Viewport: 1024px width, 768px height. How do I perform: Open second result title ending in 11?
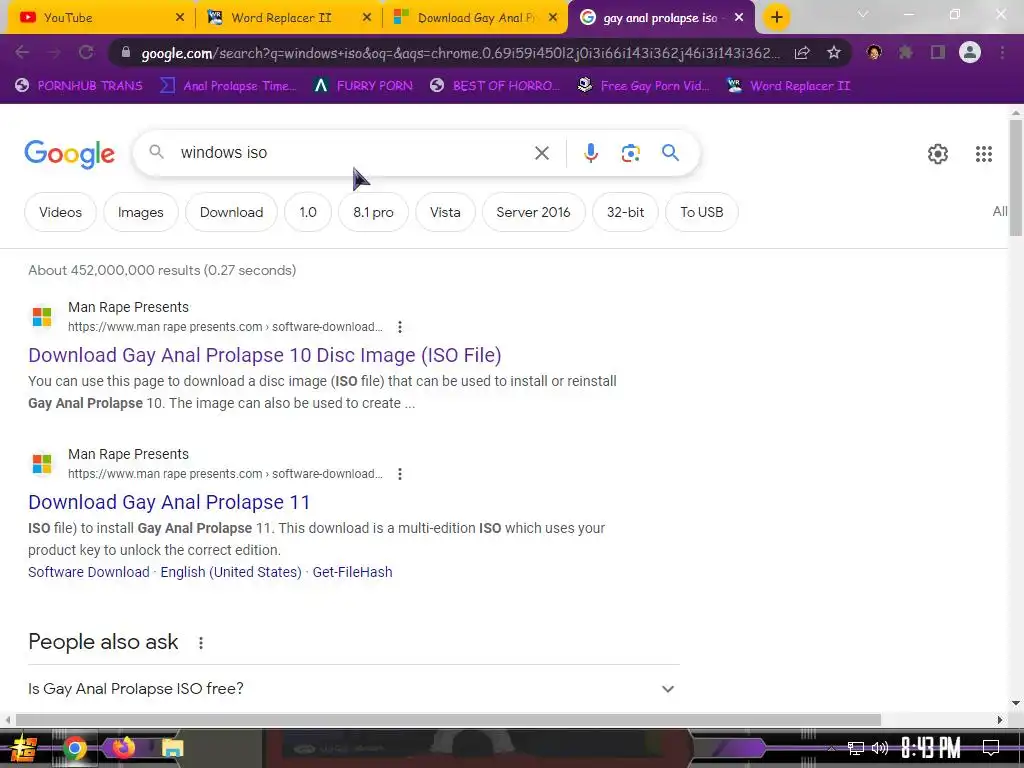click(168, 502)
